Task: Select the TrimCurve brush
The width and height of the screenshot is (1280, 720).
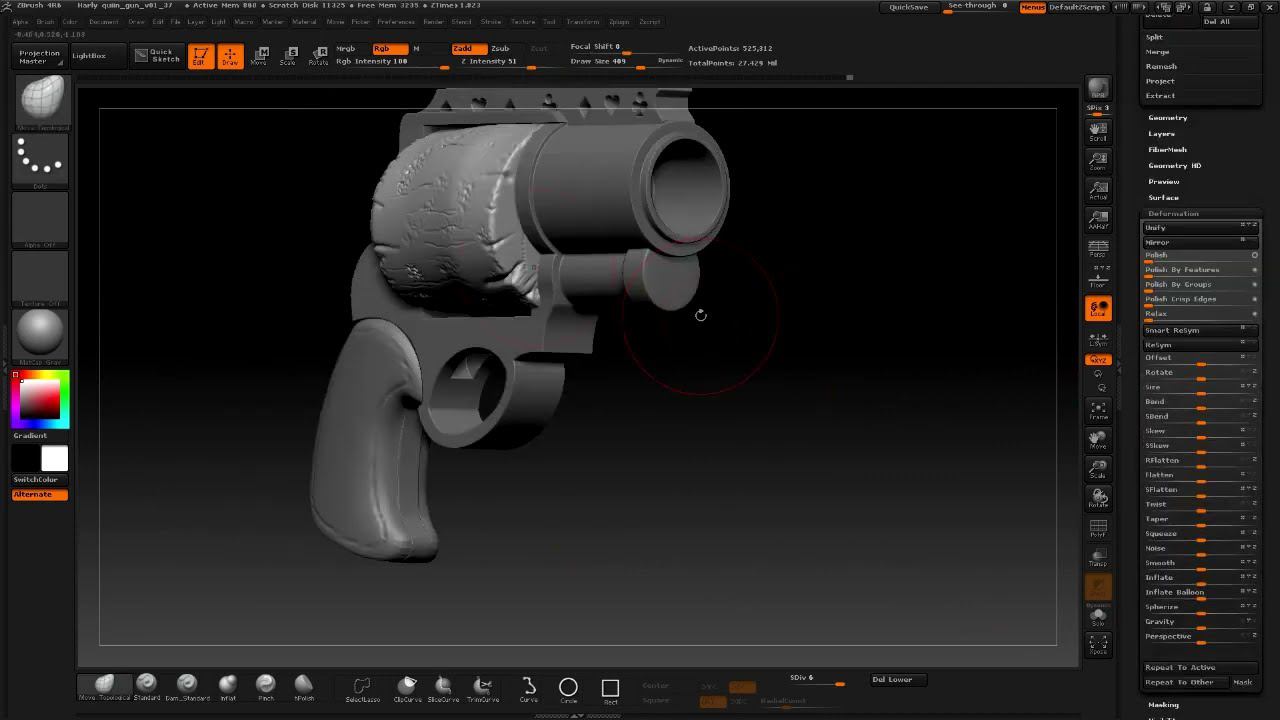Action: pyautogui.click(x=482, y=687)
